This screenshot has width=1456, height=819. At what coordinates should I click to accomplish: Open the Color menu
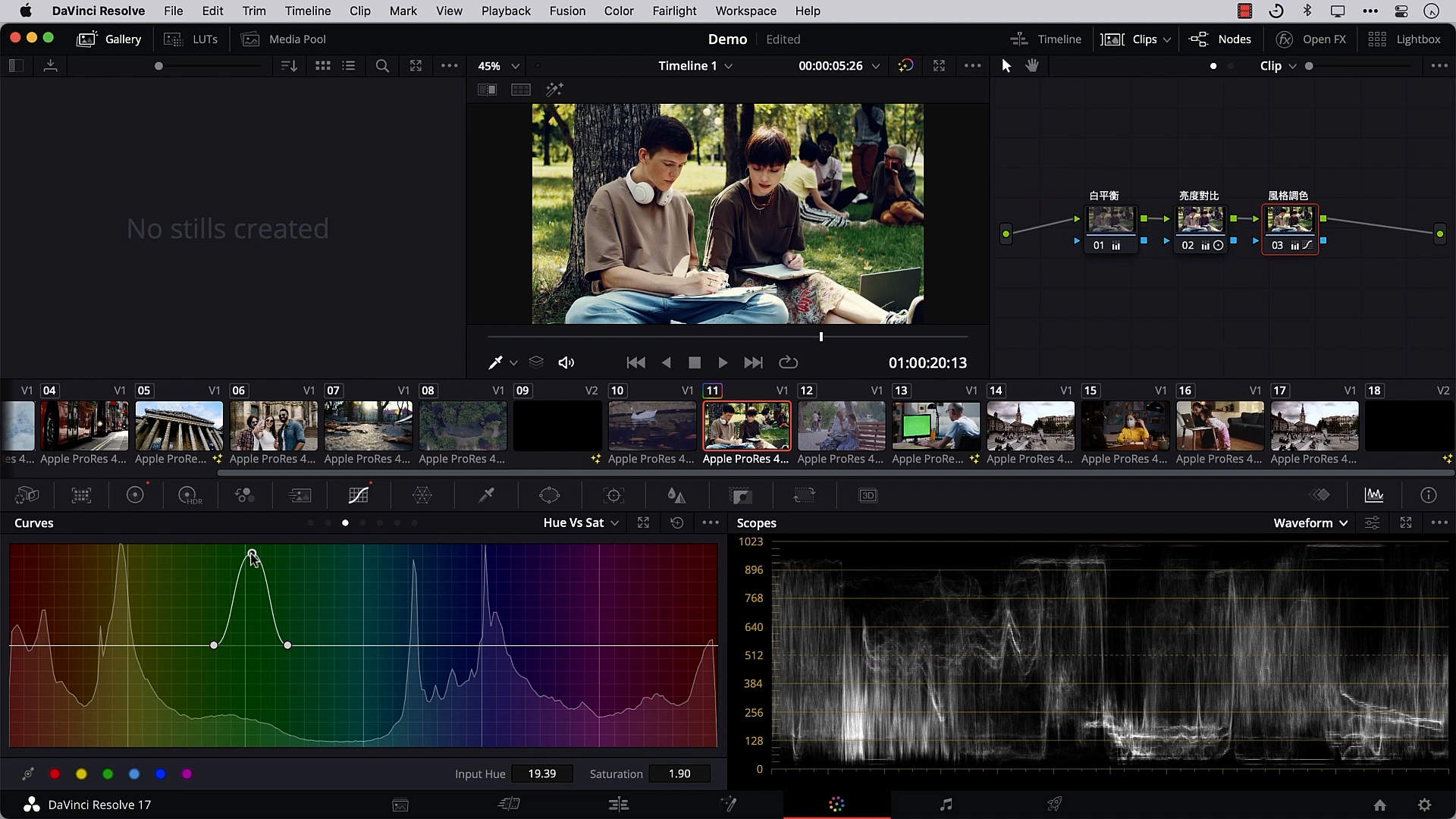[x=619, y=11]
